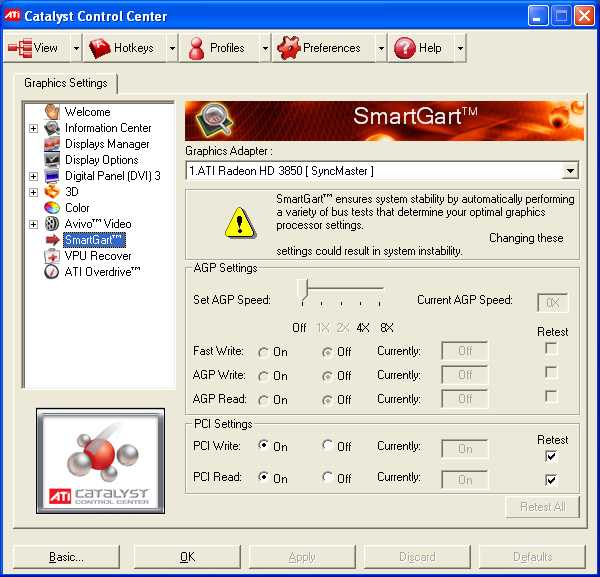600x577 pixels.
Task: Click the PCI Write Currently field
Action: (465, 448)
